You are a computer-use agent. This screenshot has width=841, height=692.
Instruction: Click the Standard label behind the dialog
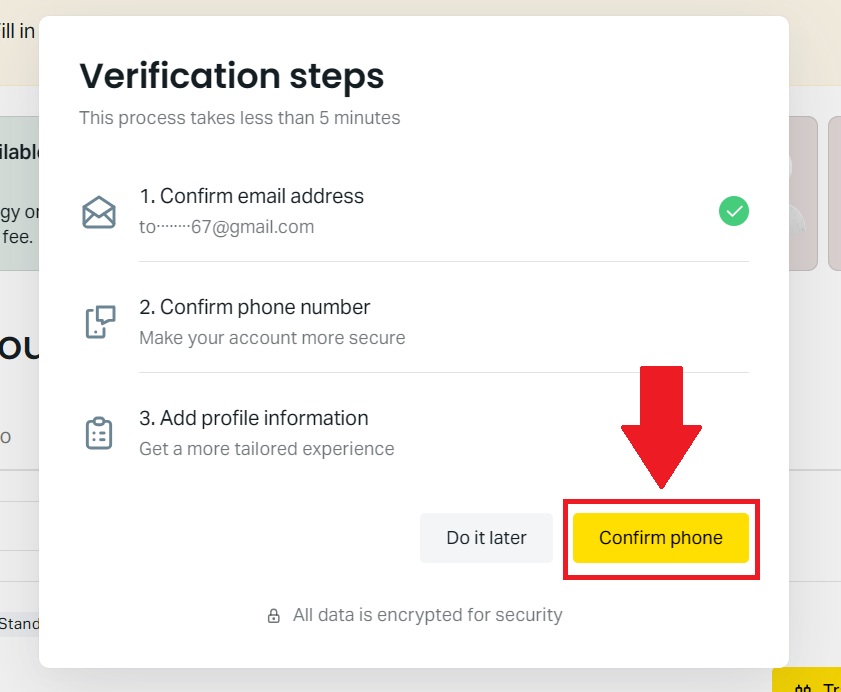pyautogui.click(x=19, y=624)
